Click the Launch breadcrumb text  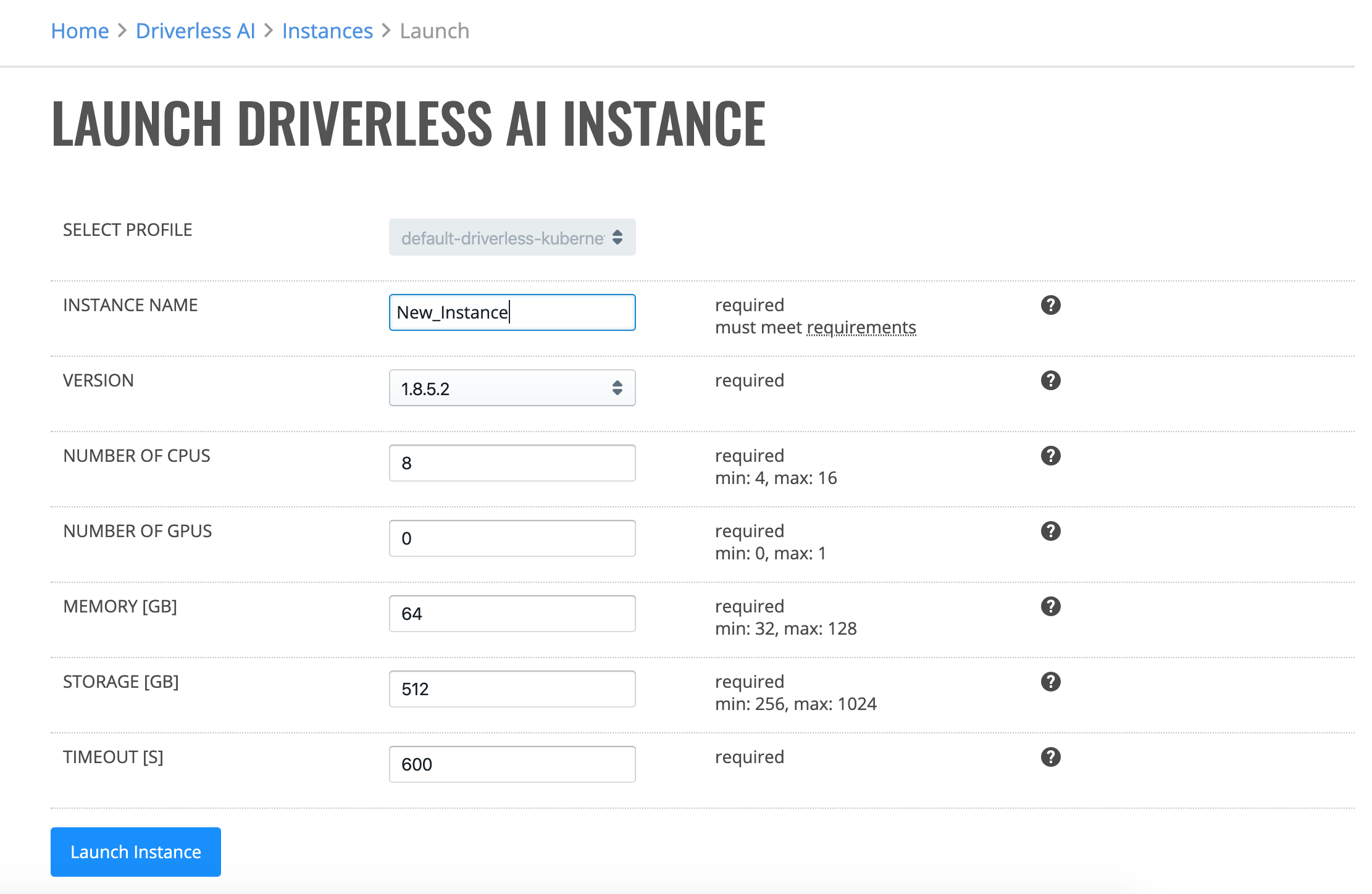pos(435,31)
